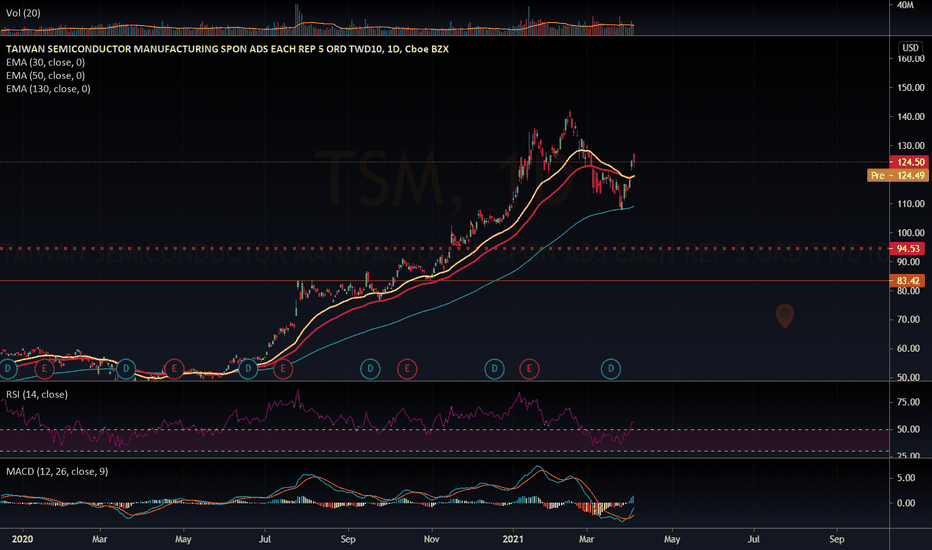
Task: Click the May label following 2021 Mar
Action: 672,539
